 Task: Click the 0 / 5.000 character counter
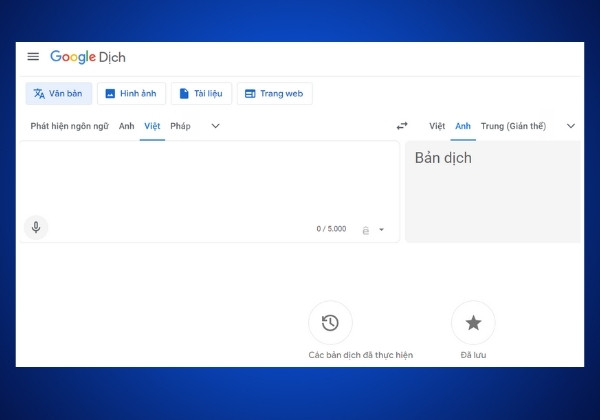point(331,229)
